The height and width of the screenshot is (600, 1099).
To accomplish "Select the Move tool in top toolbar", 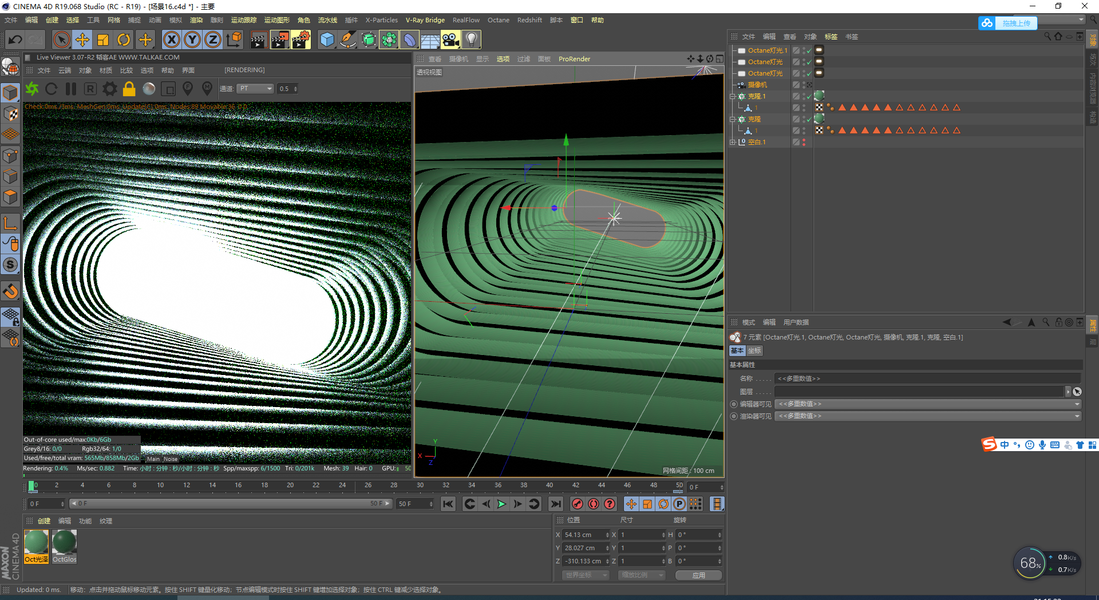I will pyautogui.click(x=82, y=40).
